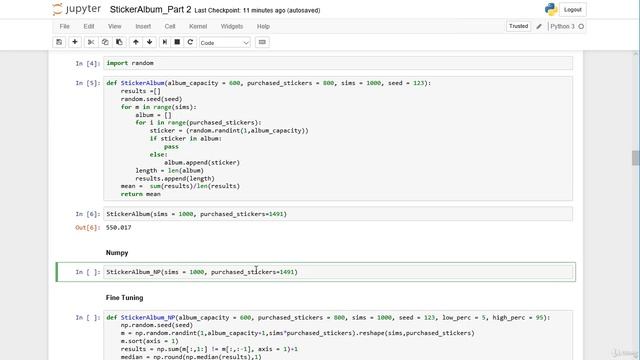Click the edit pencil icon near Trusted
Screen dimensions: 640x360
[539, 26]
